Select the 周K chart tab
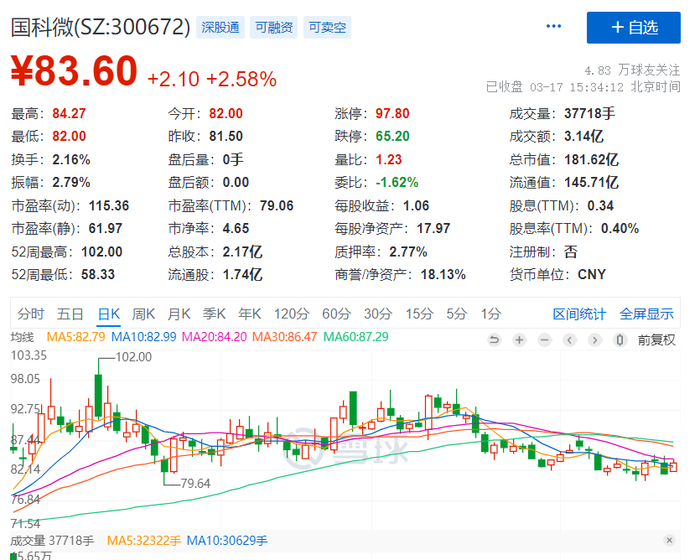The height and width of the screenshot is (560, 700). click(143, 314)
